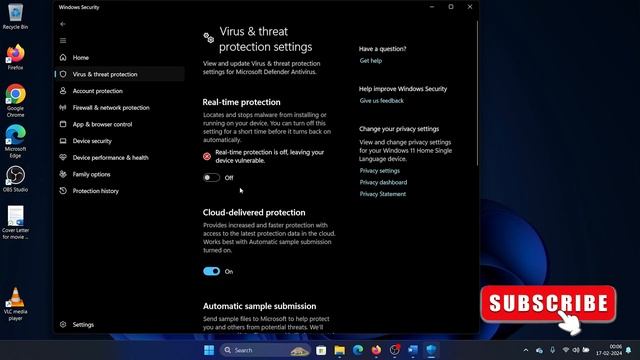The height and width of the screenshot is (360, 640).
Task: Open Microsoft Edge from taskbar
Action: [x=358, y=350]
